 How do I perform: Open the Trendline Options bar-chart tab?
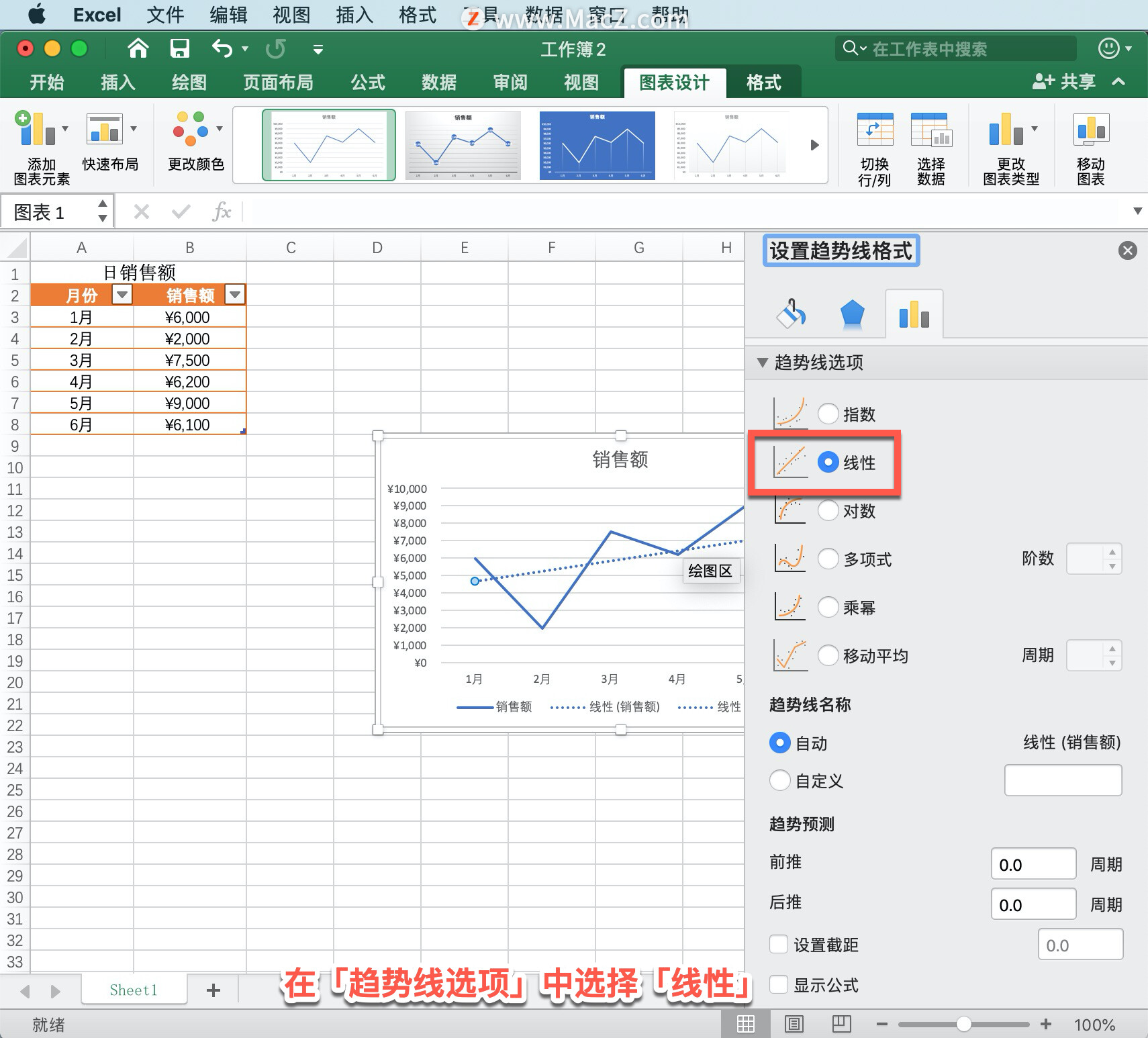914,314
